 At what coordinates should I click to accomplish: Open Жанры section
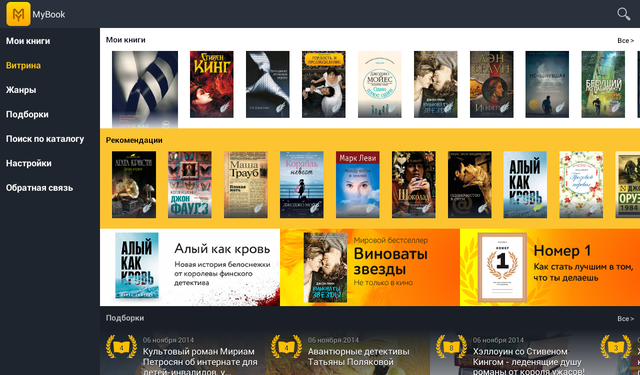(21, 90)
